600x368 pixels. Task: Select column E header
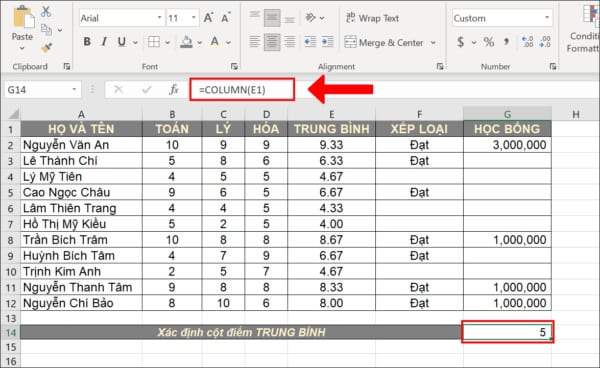(331, 114)
